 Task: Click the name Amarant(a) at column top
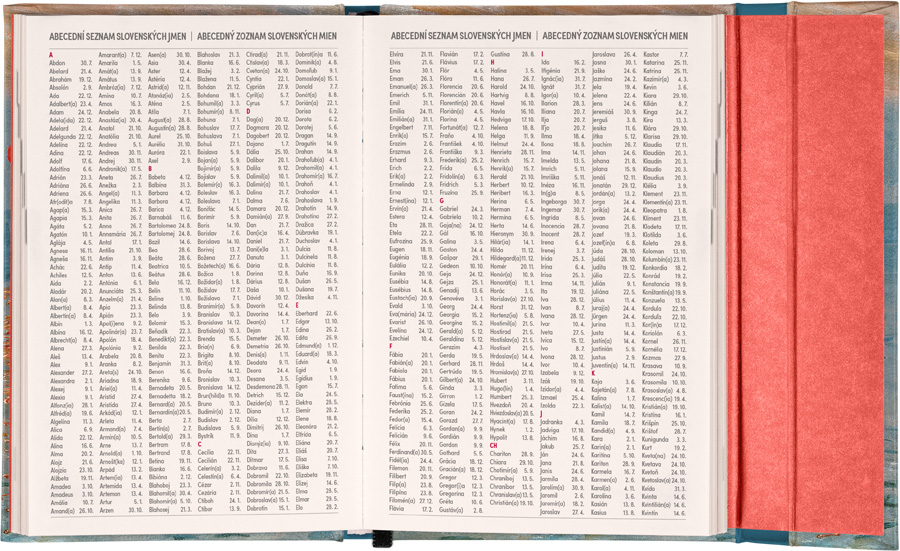[112, 53]
